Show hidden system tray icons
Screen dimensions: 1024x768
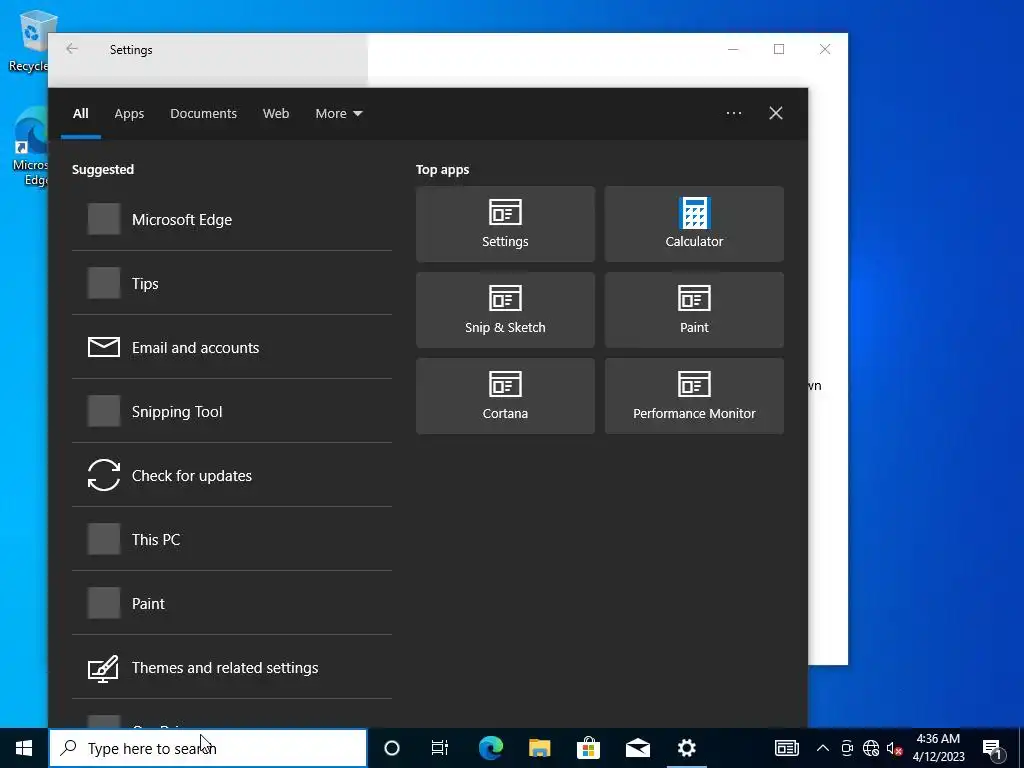pyautogui.click(x=823, y=748)
